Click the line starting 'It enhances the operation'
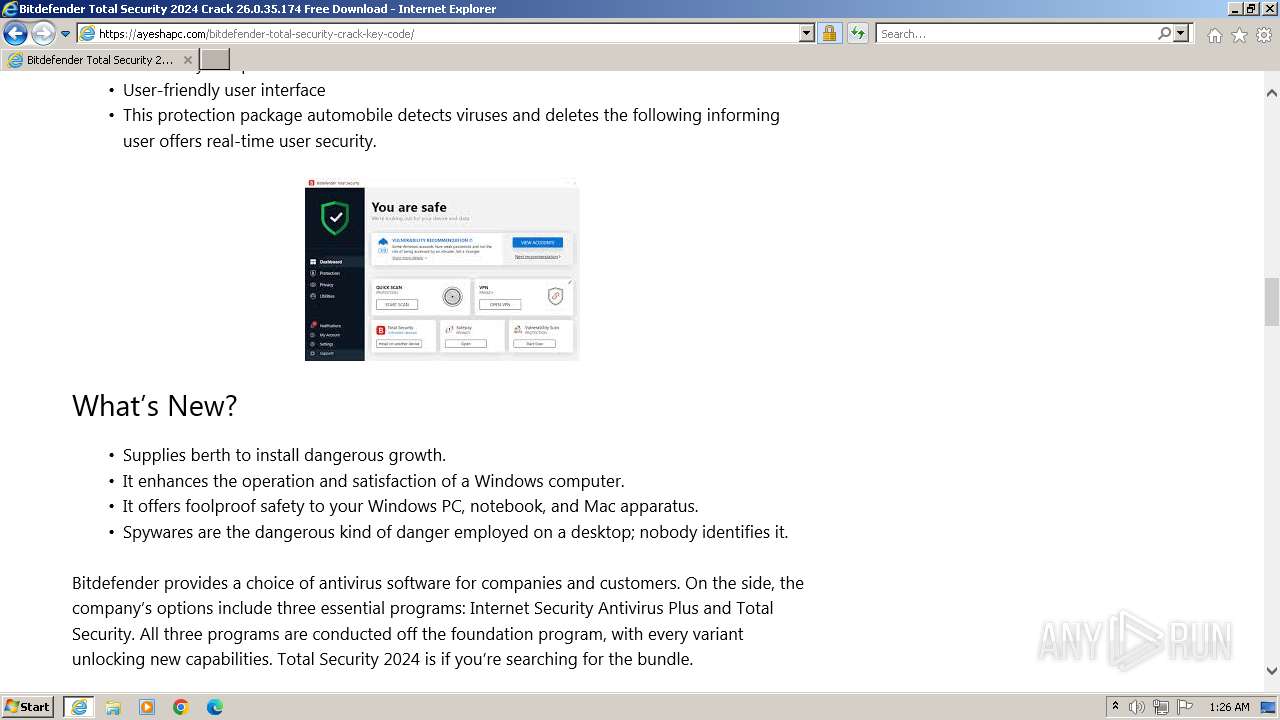The image size is (1280, 720). click(x=373, y=481)
